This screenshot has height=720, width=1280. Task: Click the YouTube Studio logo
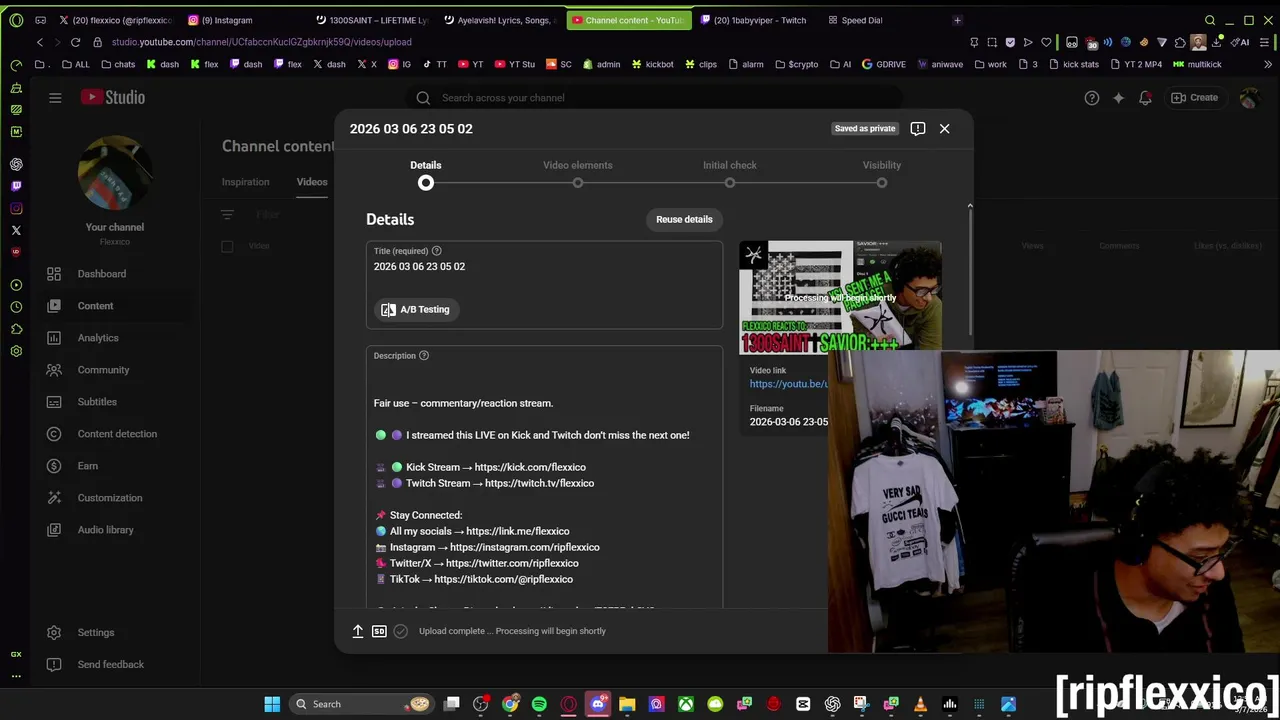click(113, 97)
